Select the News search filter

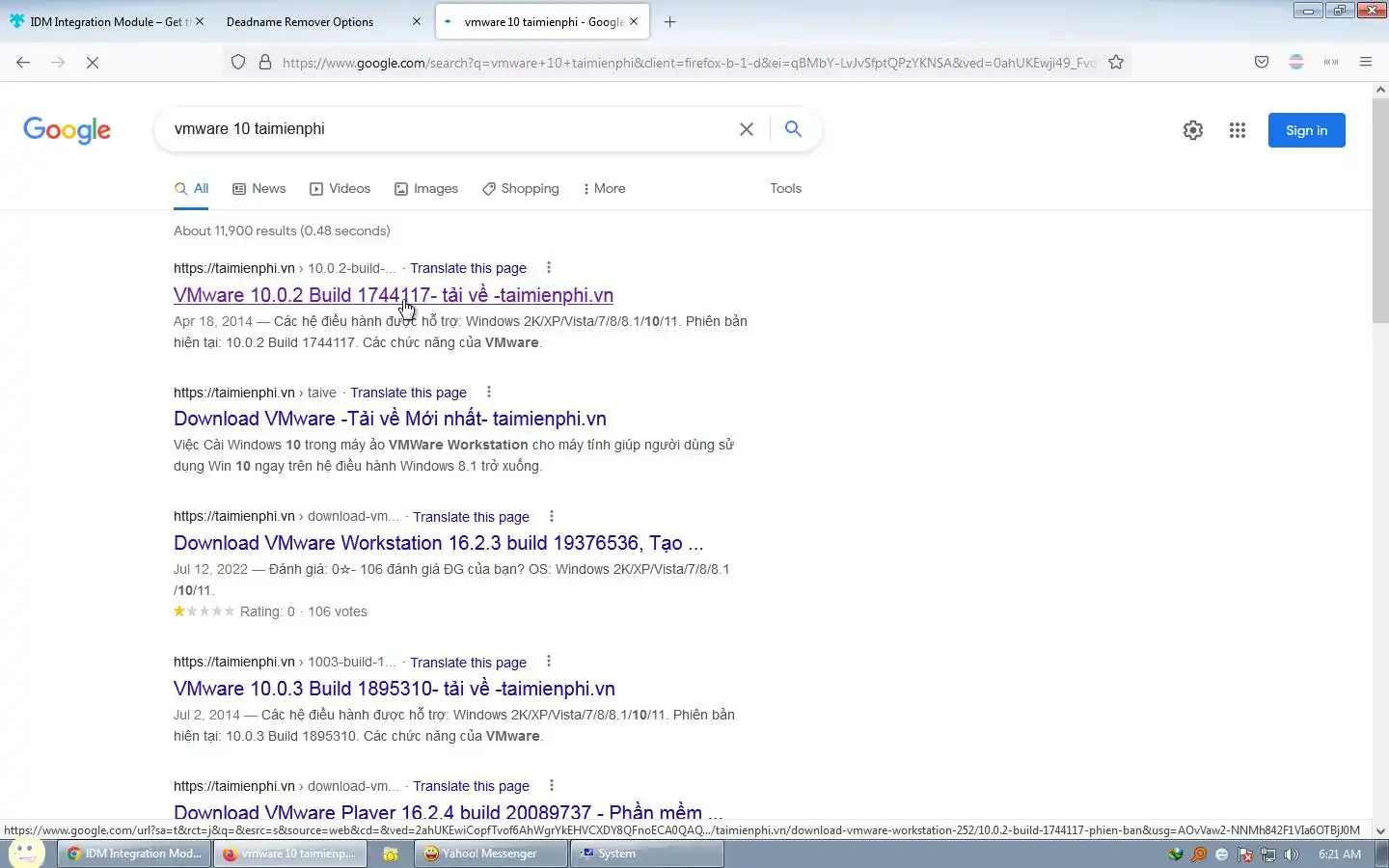pyautogui.click(x=259, y=189)
